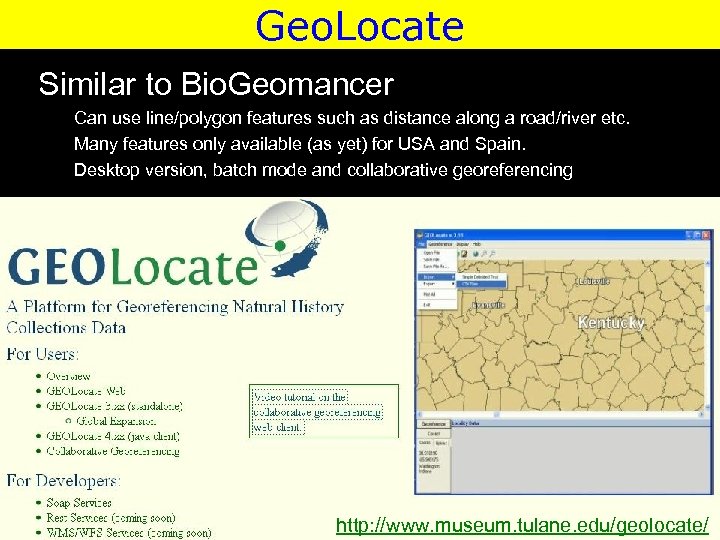
Task: Open the video tutorial link in the box
Action: pos(317,412)
